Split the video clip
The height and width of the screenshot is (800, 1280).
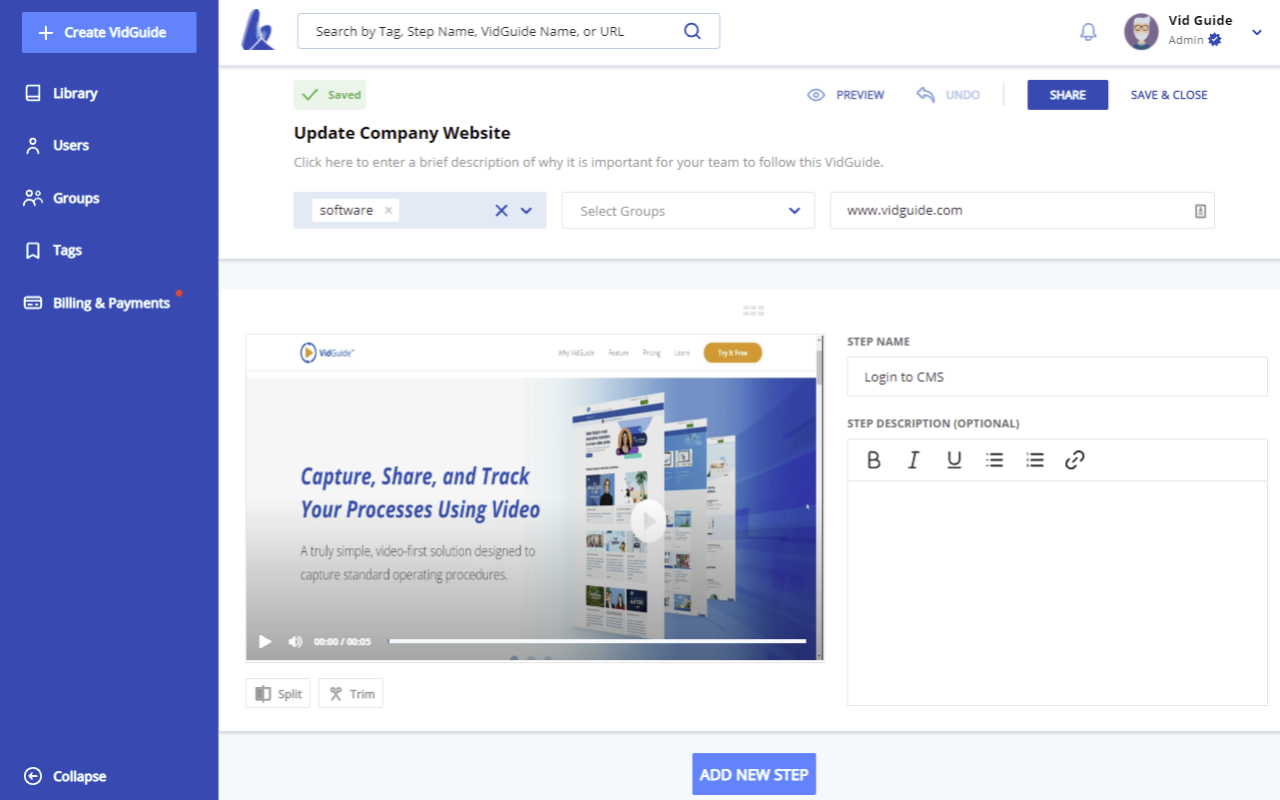coord(277,693)
